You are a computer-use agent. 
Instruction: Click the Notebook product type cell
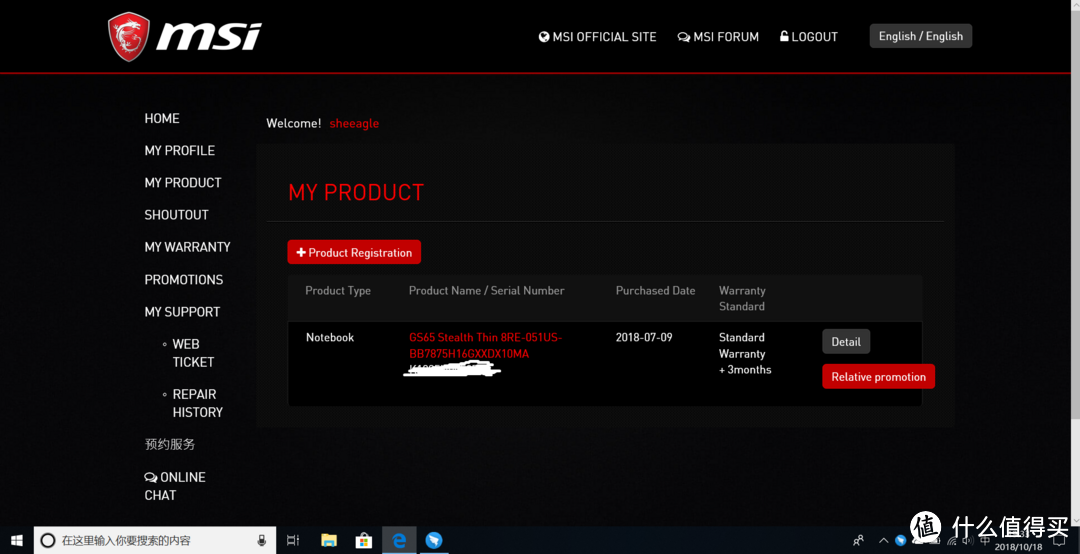click(330, 337)
